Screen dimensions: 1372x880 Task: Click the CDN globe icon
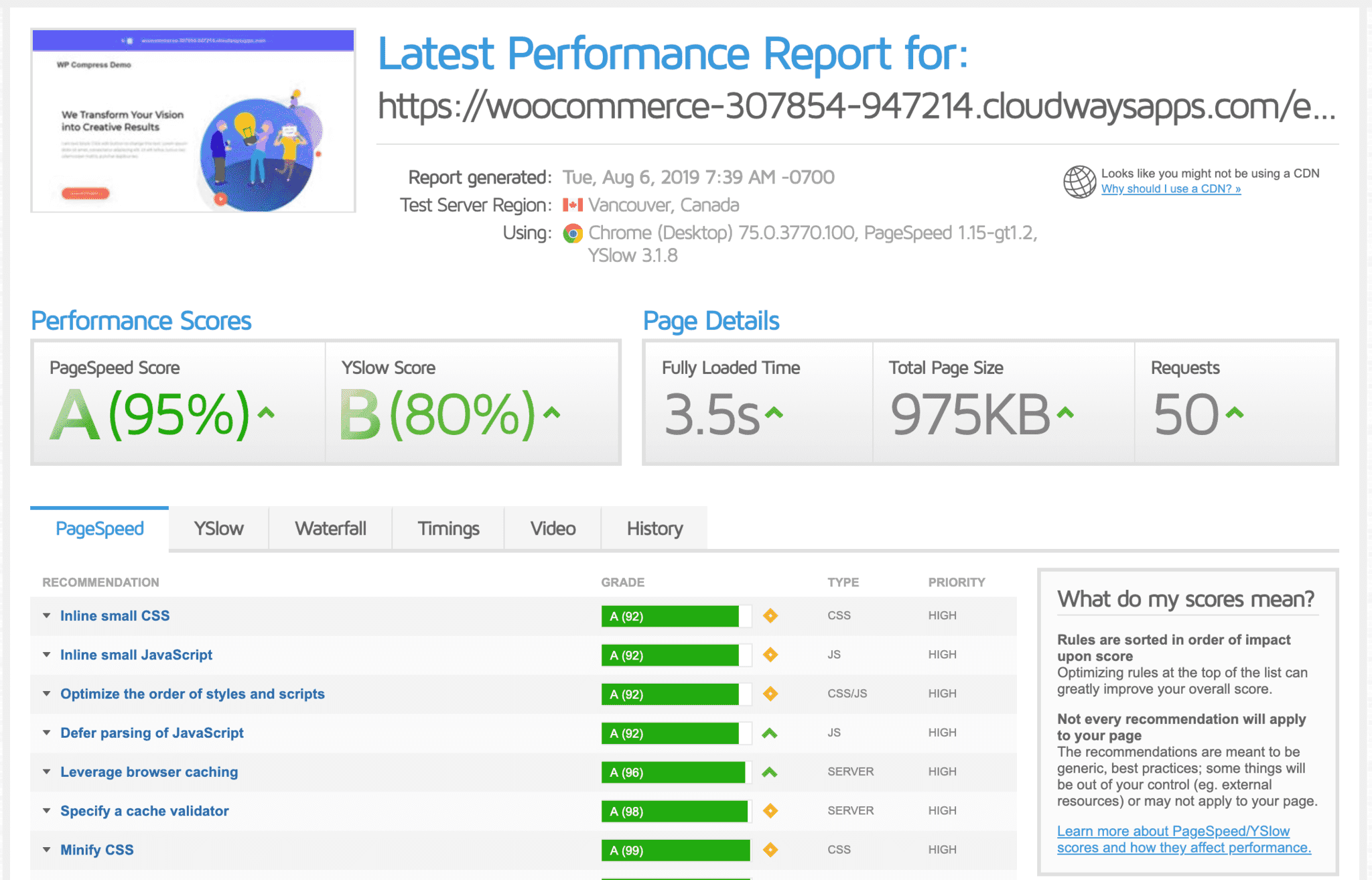click(1079, 182)
